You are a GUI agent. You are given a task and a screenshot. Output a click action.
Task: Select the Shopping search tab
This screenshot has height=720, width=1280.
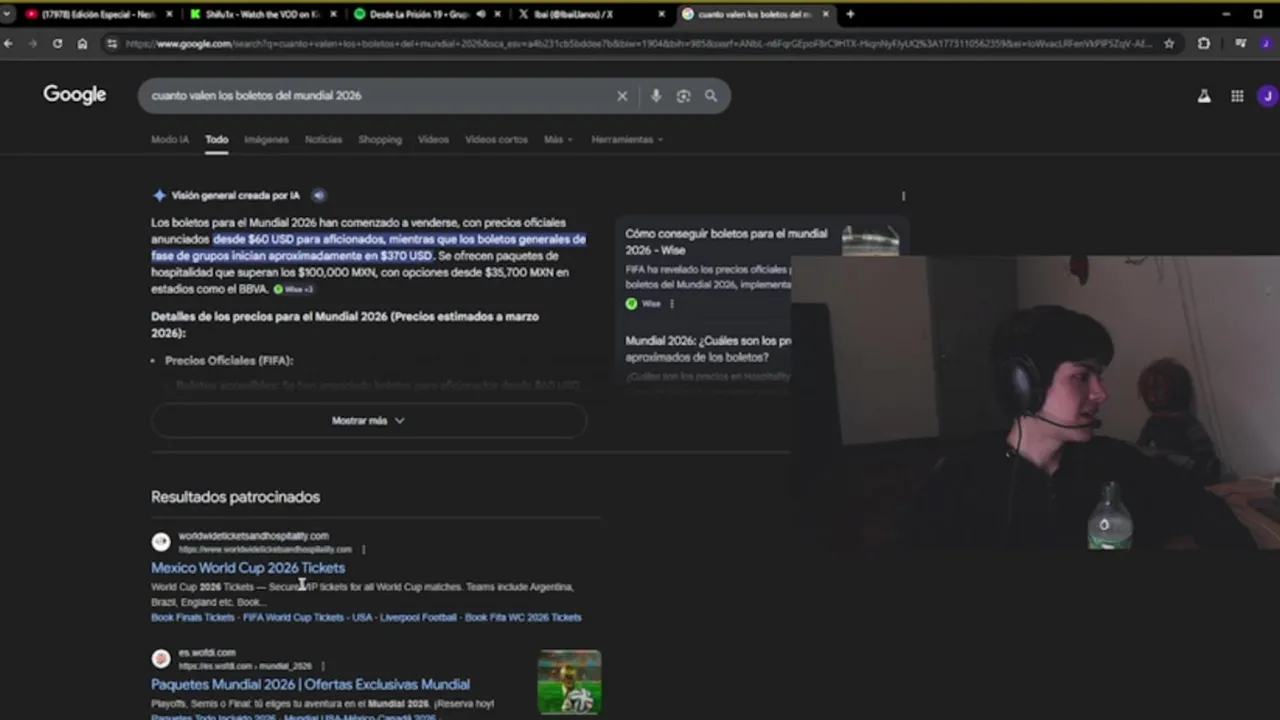(x=380, y=140)
